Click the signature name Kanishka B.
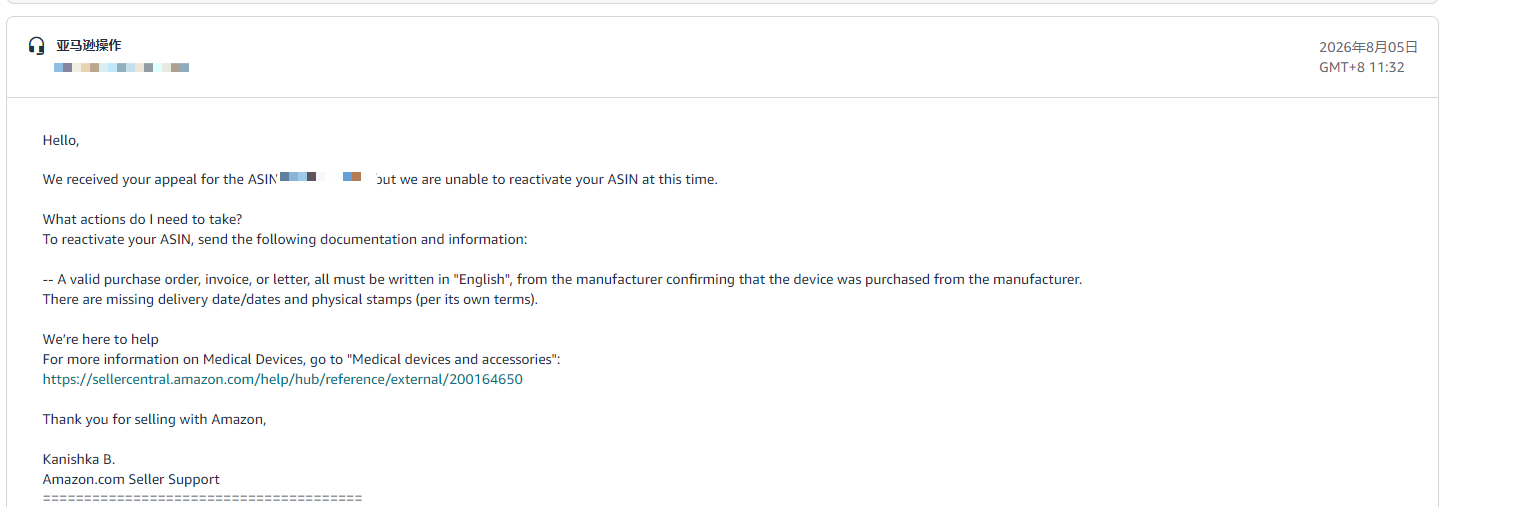Image resolution: width=1525 pixels, height=507 pixels. 79,460
